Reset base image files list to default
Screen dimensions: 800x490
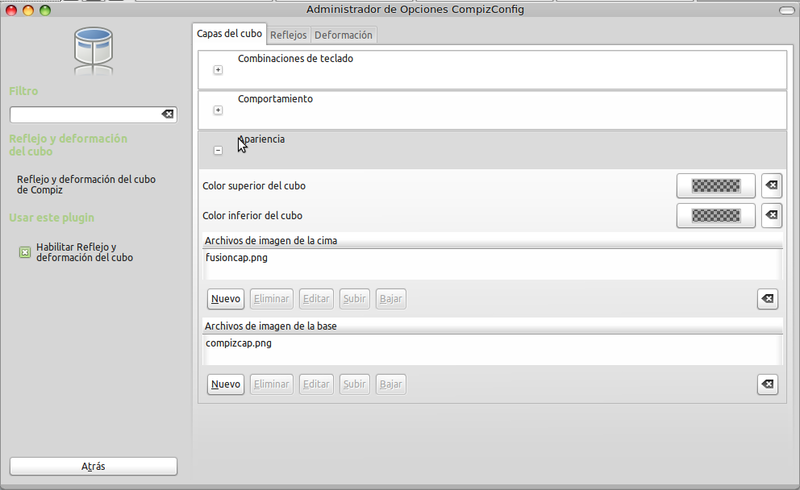click(767, 385)
